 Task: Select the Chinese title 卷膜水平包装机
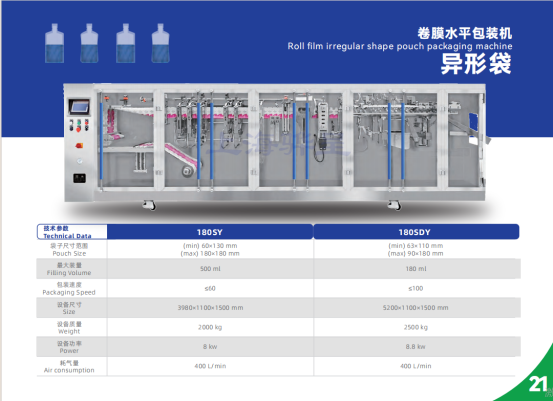click(x=464, y=34)
